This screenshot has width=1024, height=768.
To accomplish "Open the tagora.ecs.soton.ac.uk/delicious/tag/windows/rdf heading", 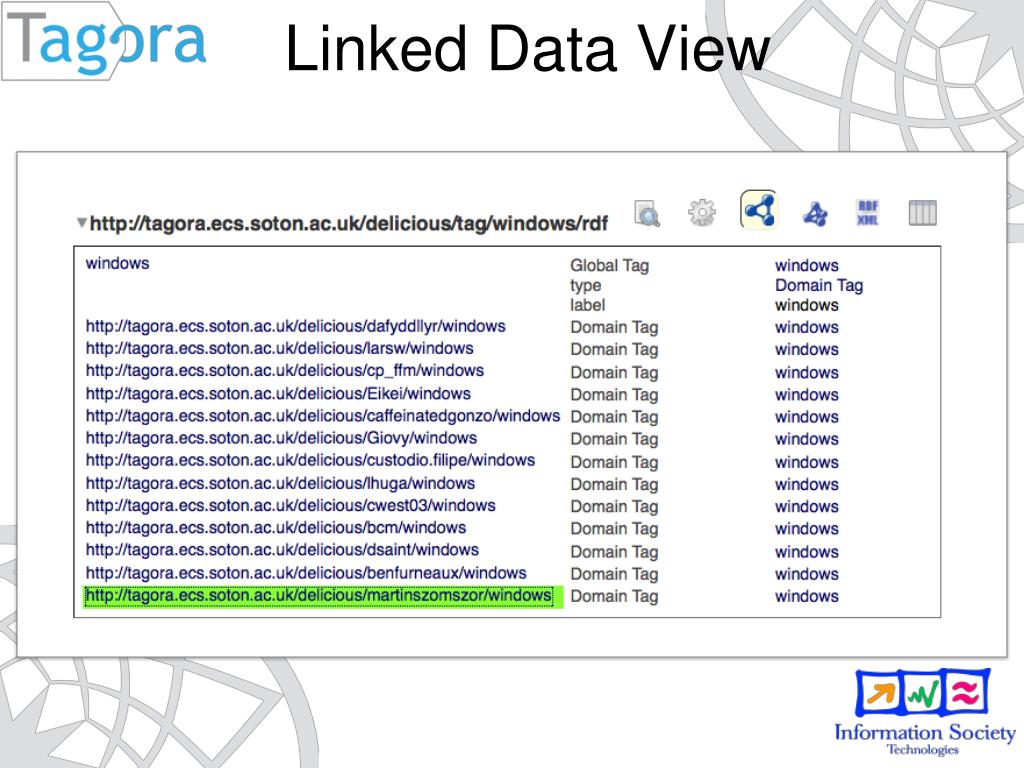I will pyautogui.click(x=349, y=223).
